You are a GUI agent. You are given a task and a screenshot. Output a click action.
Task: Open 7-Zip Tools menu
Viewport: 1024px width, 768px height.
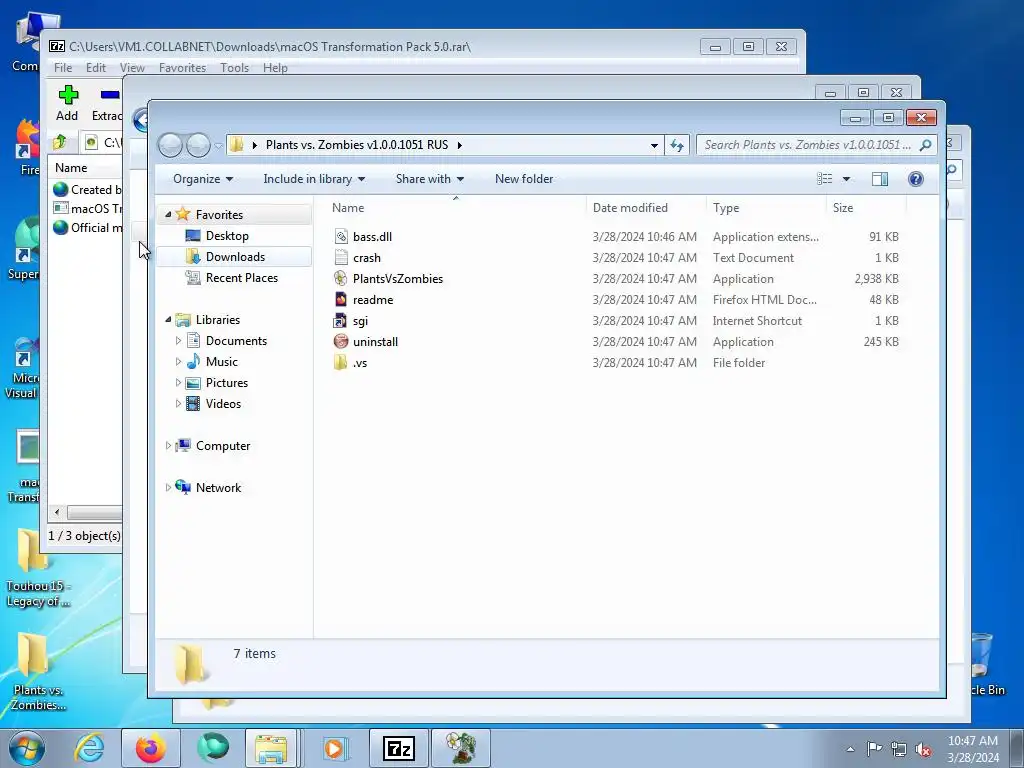[234, 68]
